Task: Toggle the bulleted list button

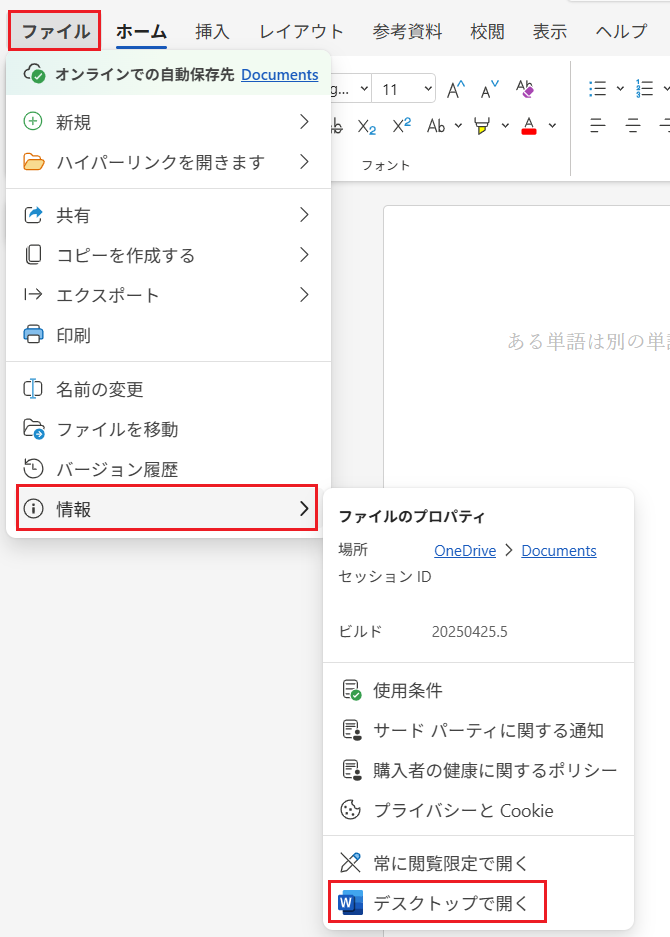Action: click(x=598, y=89)
